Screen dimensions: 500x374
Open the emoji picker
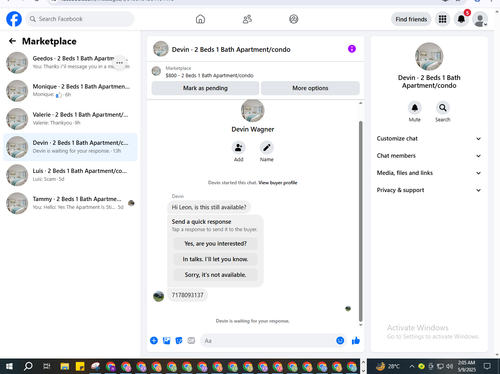click(340, 340)
